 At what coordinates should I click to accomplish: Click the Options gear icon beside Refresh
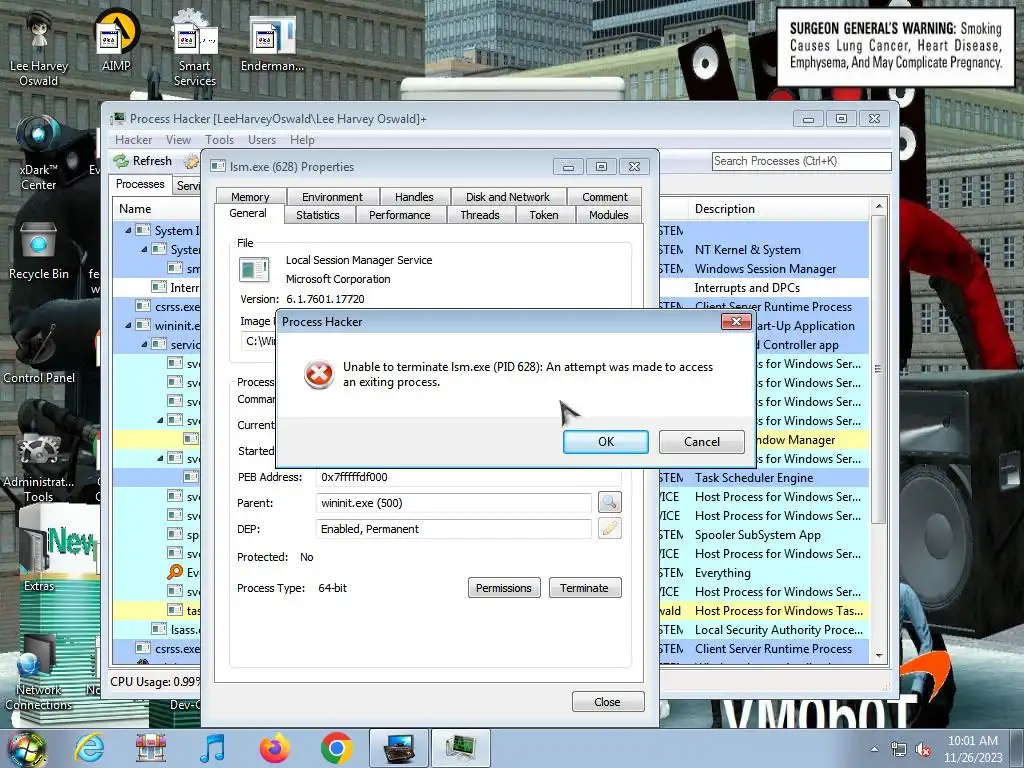pyautogui.click(x=191, y=161)
